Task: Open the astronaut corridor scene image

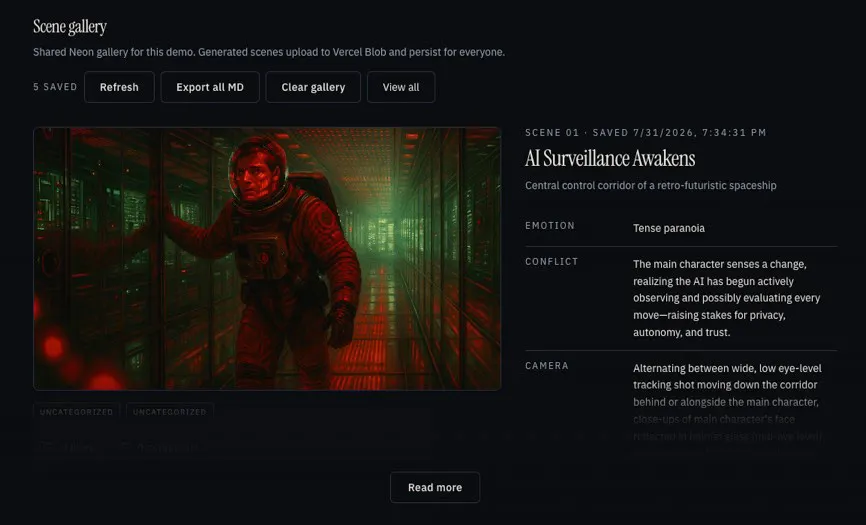Action: coord(267,259)
